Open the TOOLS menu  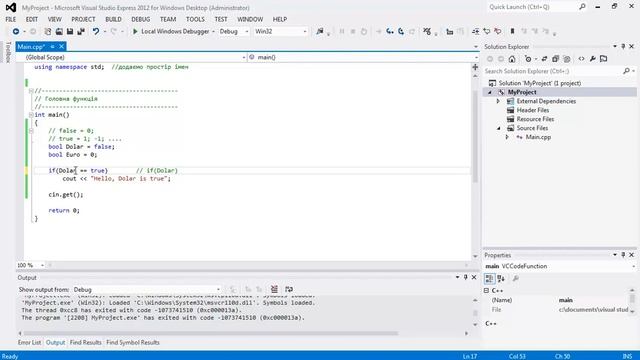[x=195, y=19]
